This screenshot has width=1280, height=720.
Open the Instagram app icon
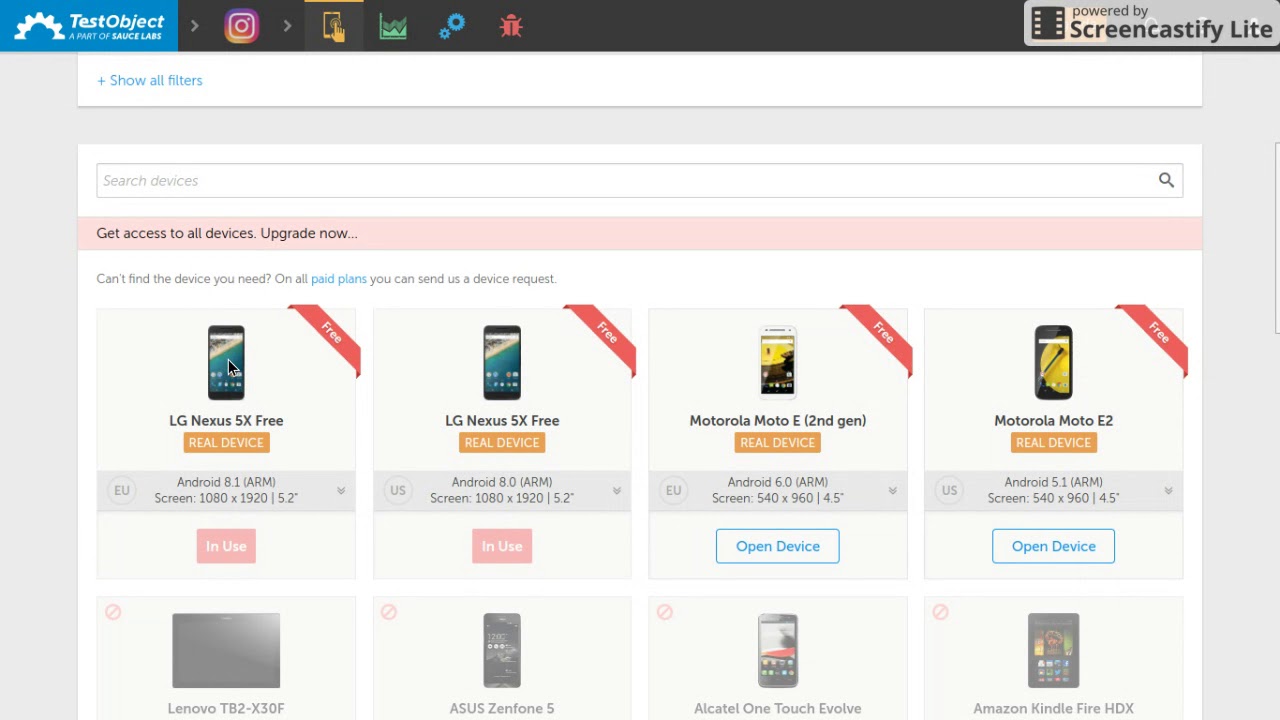tap(241, 26)
